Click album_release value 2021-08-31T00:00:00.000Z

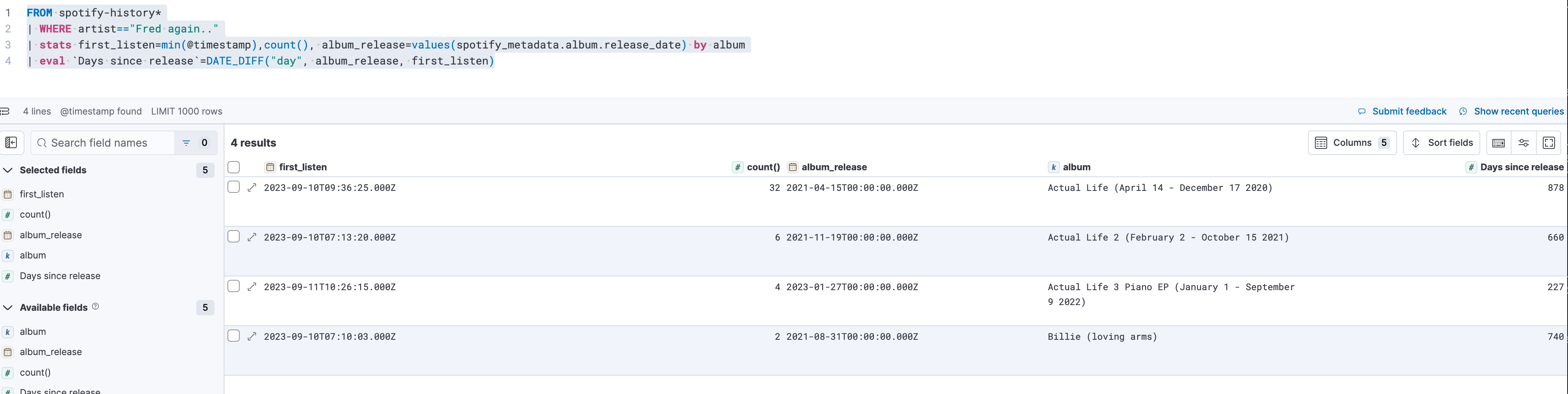click(x=852, y=337)
